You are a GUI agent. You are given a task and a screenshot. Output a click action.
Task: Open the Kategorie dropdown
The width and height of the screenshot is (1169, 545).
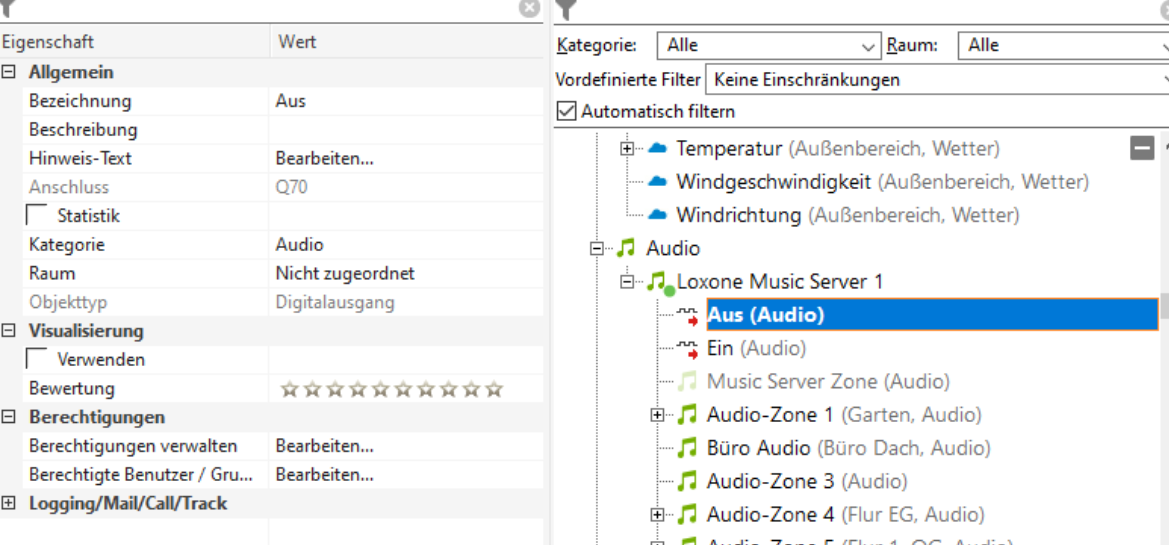pos(768,45)
